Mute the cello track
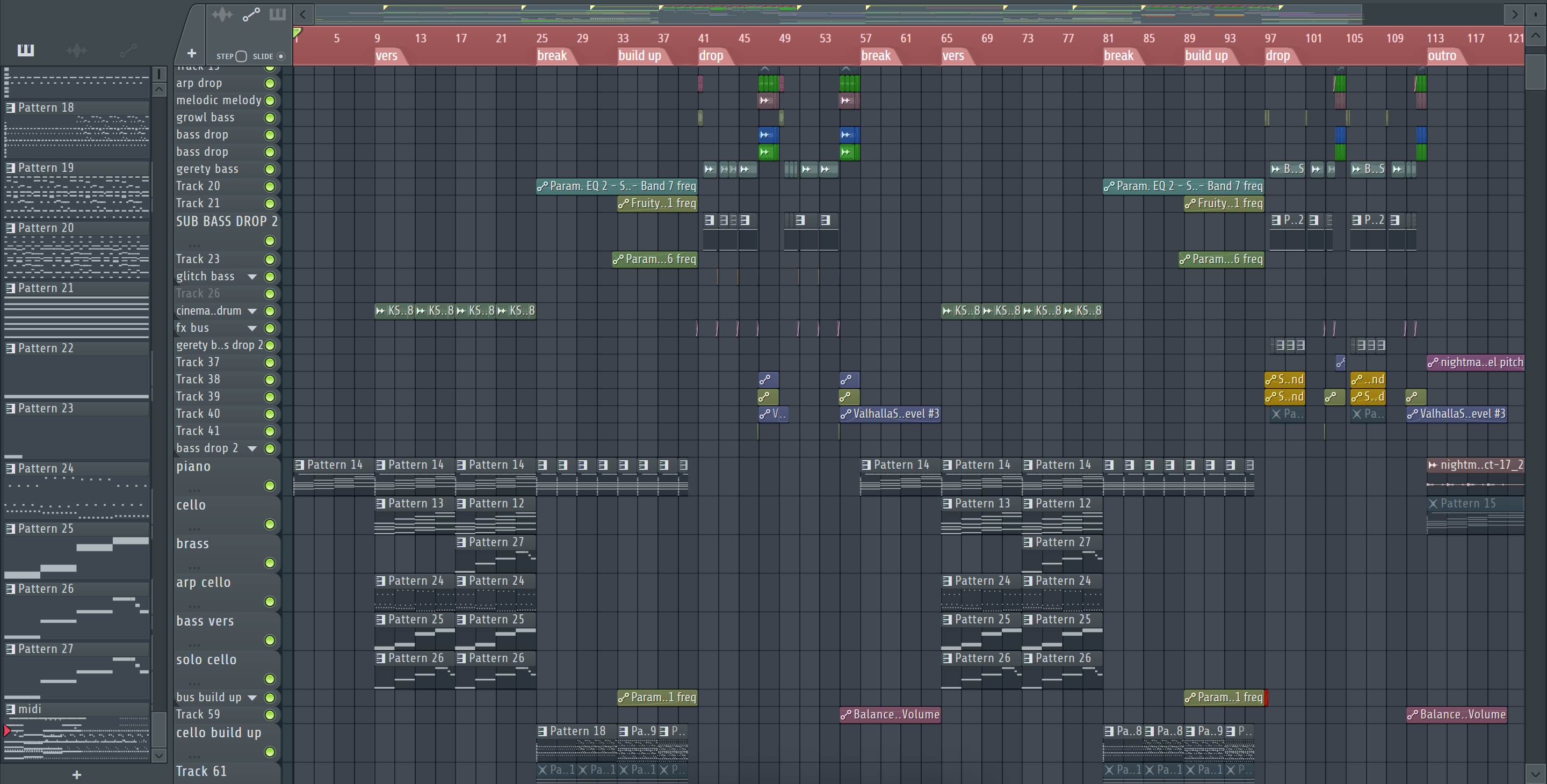 [270, 525]
